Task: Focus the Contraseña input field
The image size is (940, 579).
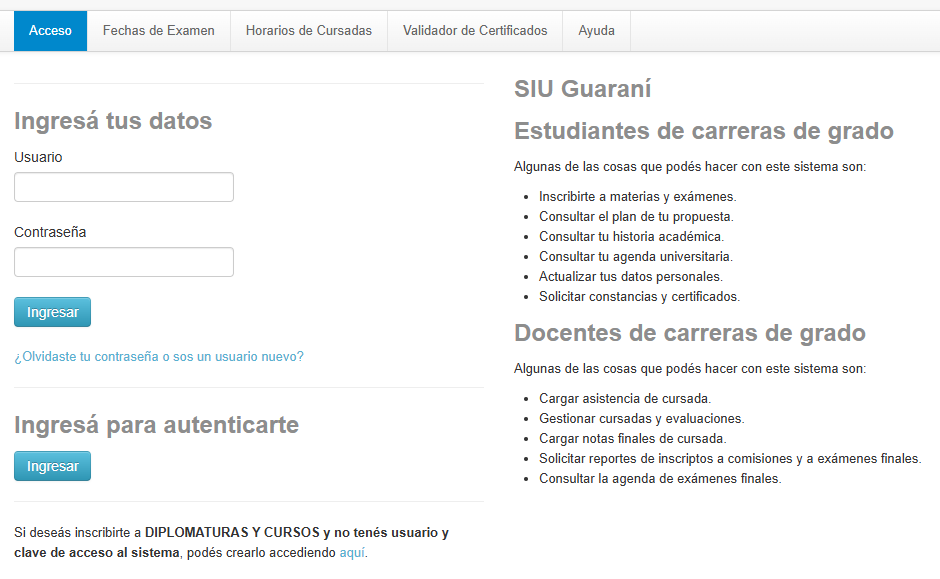Action: pyautogui.click(x=124, y=262)
